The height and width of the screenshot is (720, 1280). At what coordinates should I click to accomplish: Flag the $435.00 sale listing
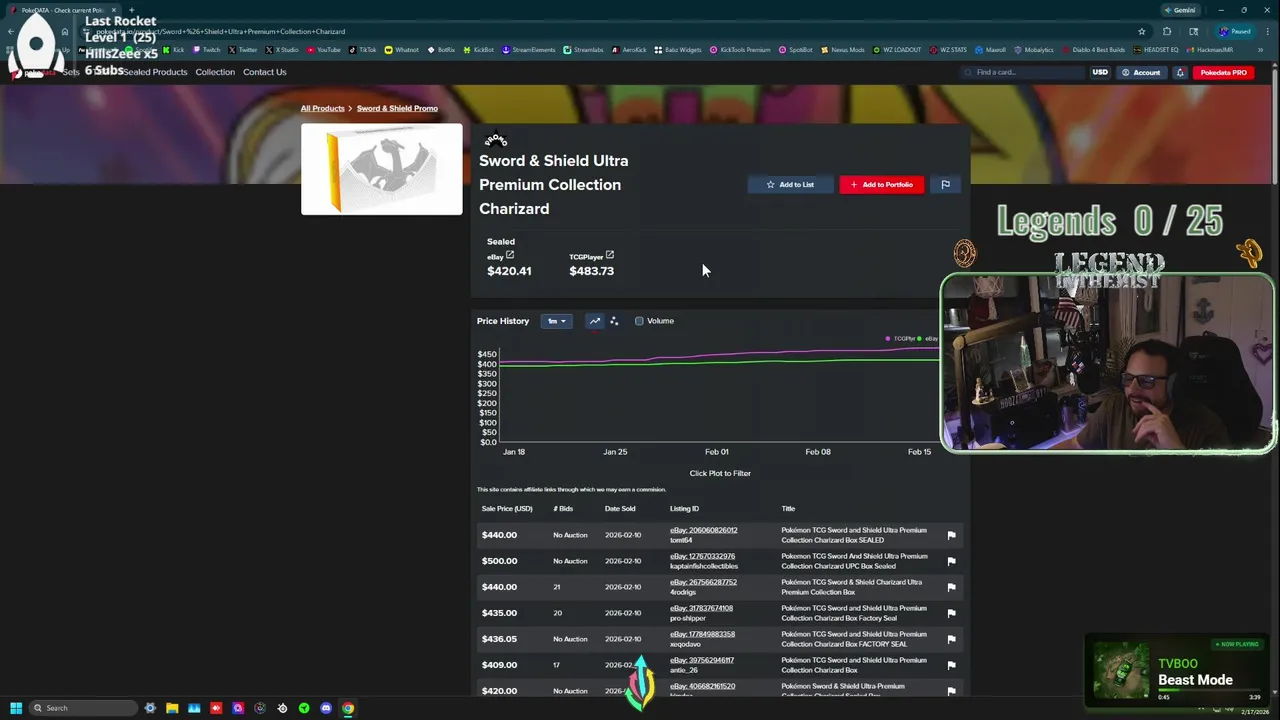point(951,613)
